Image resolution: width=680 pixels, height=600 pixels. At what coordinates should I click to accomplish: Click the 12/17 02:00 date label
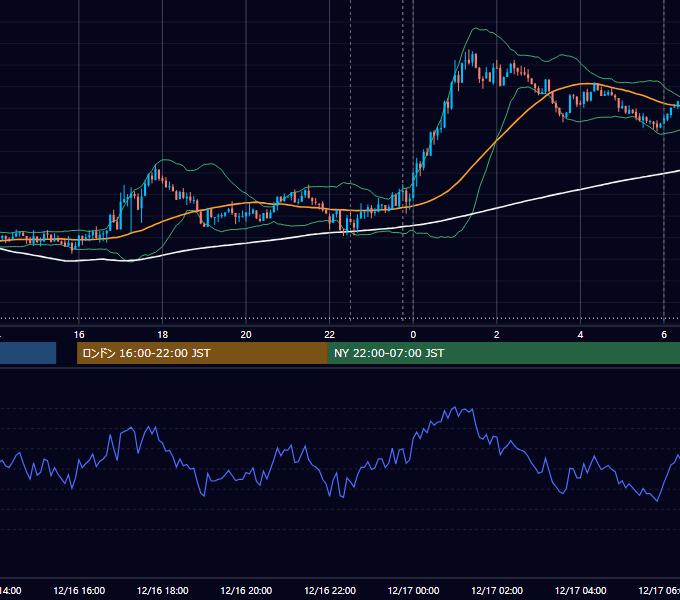[x=497, y=590]
